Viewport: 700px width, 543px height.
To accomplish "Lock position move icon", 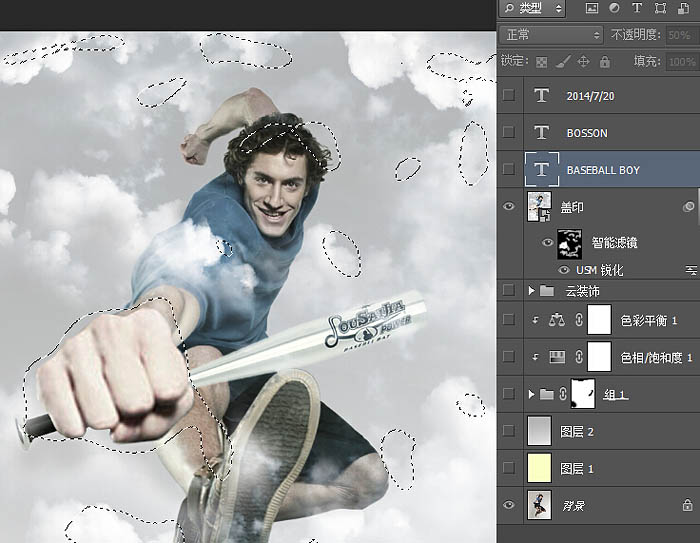I will pyautogui.click(x=583, y=61).
